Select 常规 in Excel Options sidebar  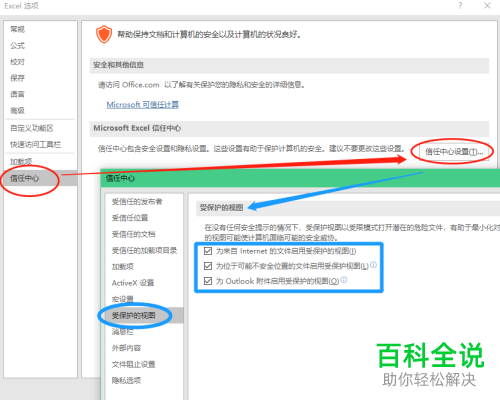(17, 29)
